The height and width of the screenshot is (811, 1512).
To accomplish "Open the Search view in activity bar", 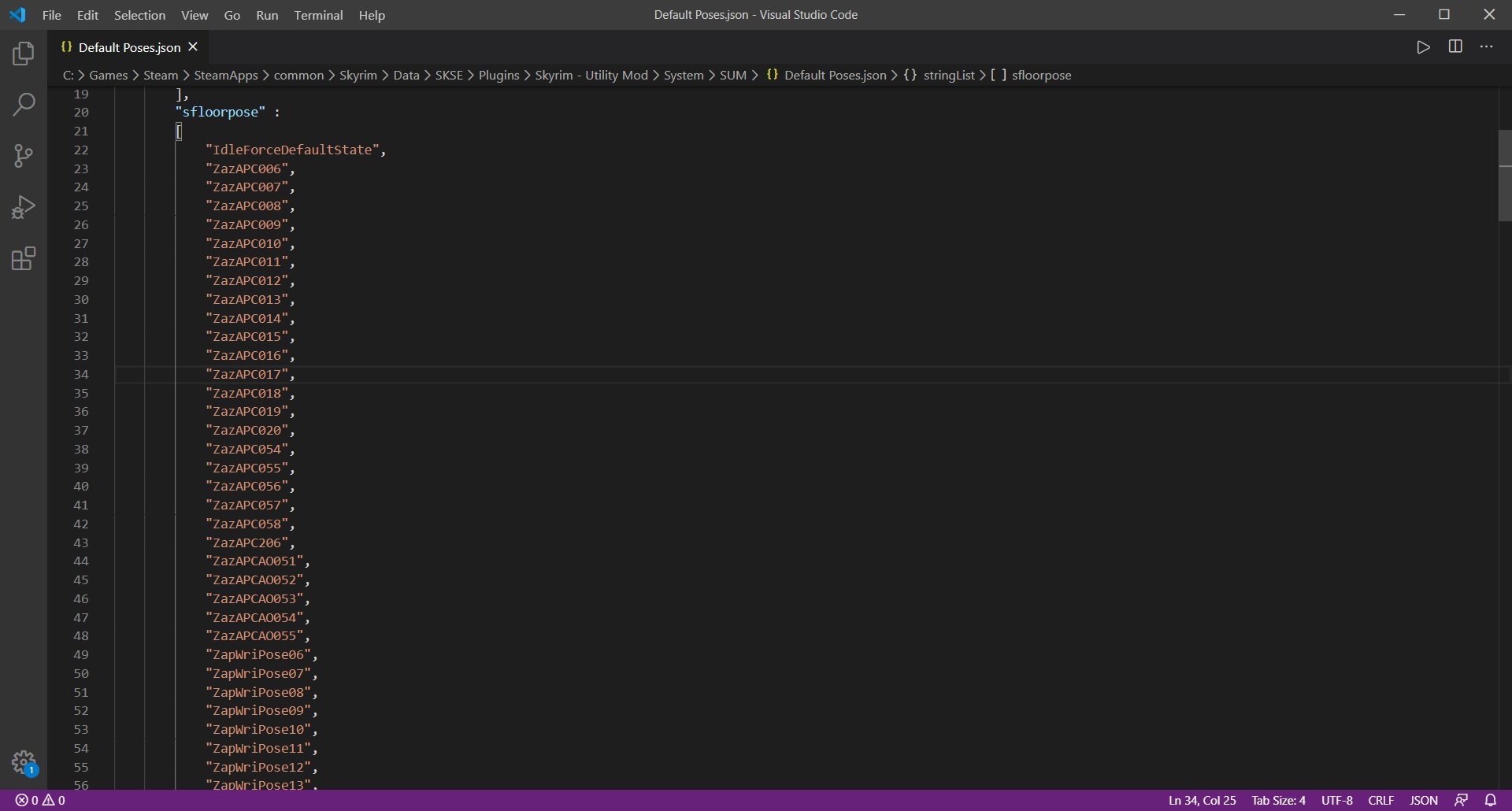I will coord(24,104).
